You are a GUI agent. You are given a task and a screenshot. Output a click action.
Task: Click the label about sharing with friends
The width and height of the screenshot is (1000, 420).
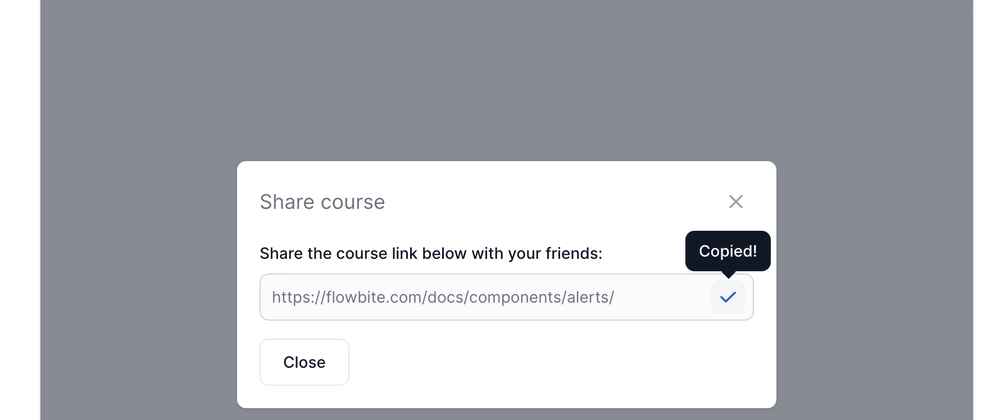click(431, 254)
